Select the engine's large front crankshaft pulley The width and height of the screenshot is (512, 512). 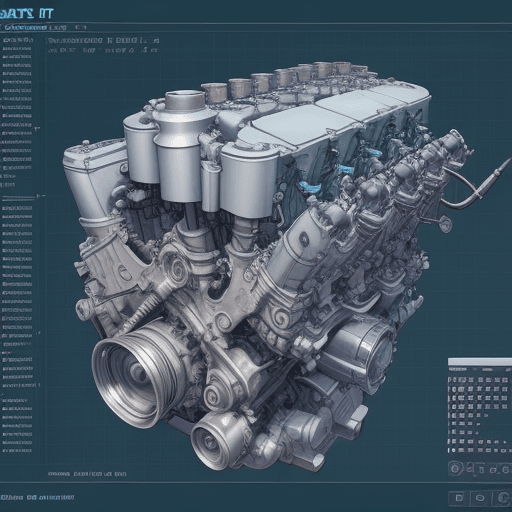click(x=139, y=374)
